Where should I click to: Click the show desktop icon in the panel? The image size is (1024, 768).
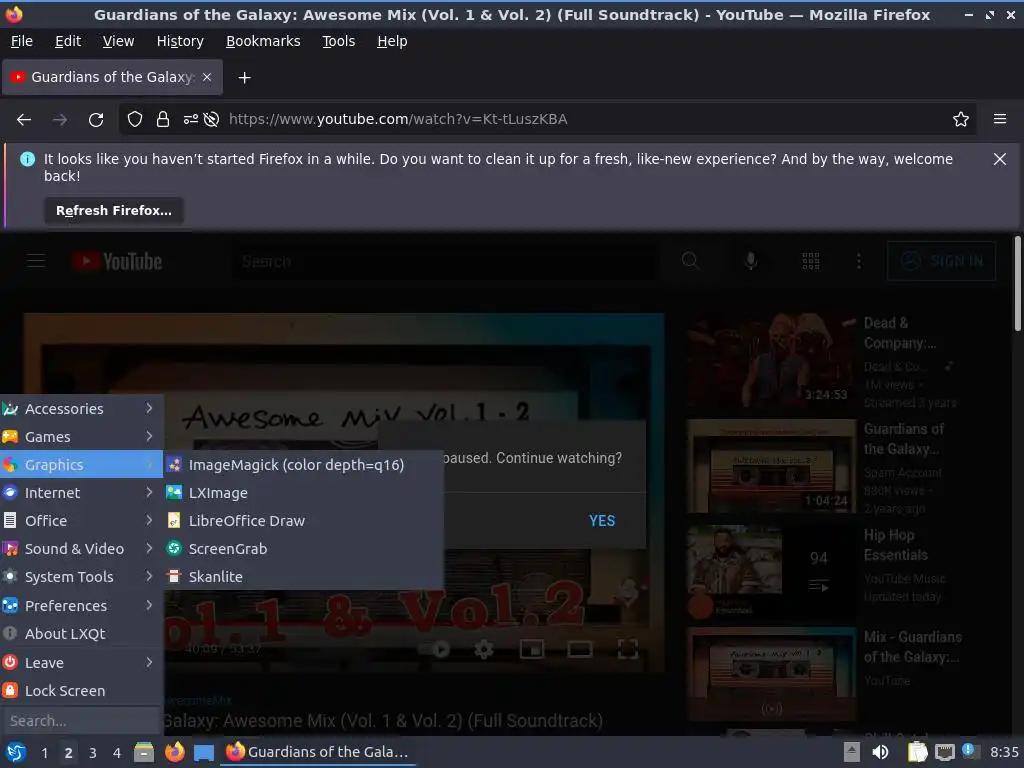pos(204,752)
